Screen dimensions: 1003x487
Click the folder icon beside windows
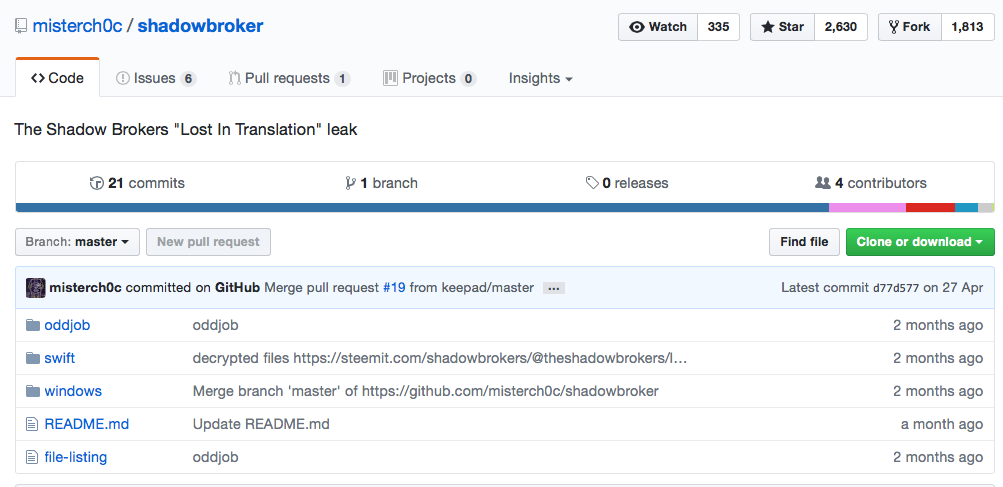pos(33,391)
